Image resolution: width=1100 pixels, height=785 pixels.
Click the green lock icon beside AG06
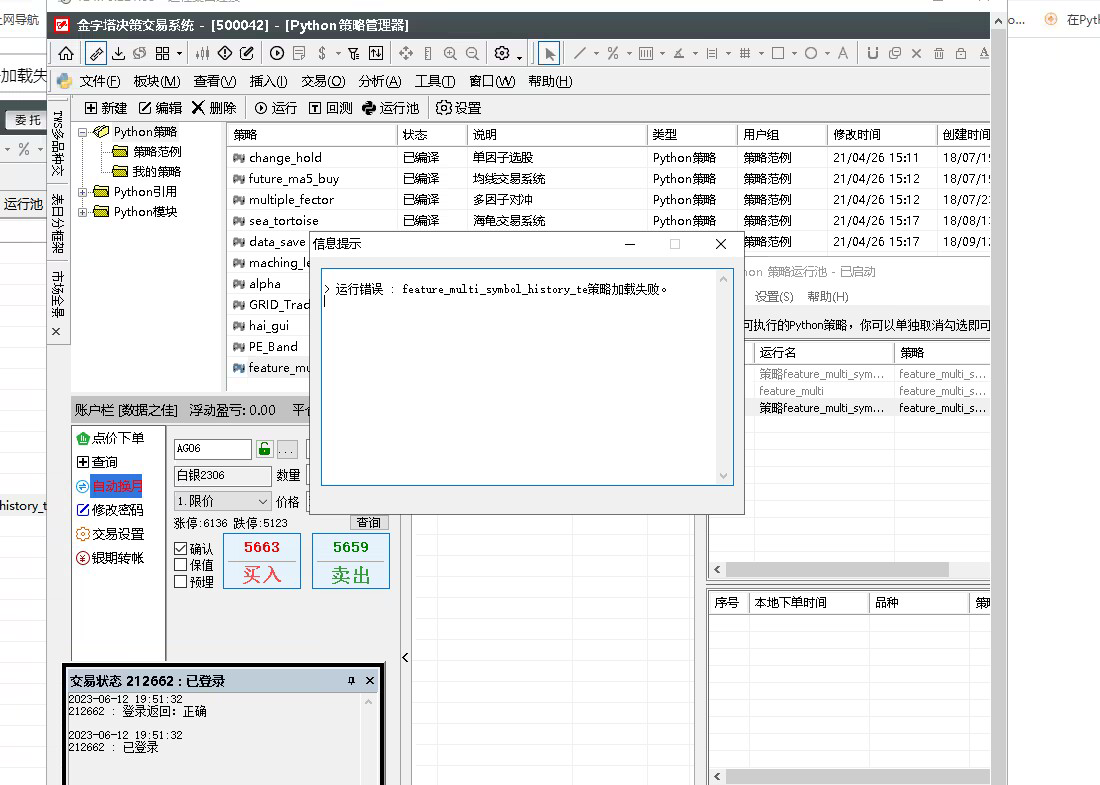coord(264,449)
